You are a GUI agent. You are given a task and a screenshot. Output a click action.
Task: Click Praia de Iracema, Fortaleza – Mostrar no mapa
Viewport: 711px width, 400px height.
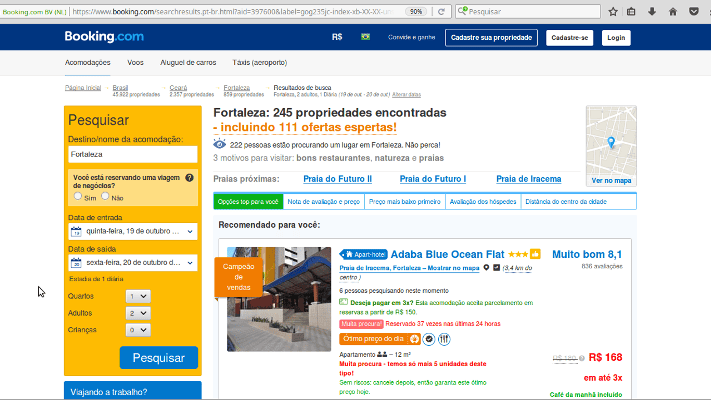(409, 268)
